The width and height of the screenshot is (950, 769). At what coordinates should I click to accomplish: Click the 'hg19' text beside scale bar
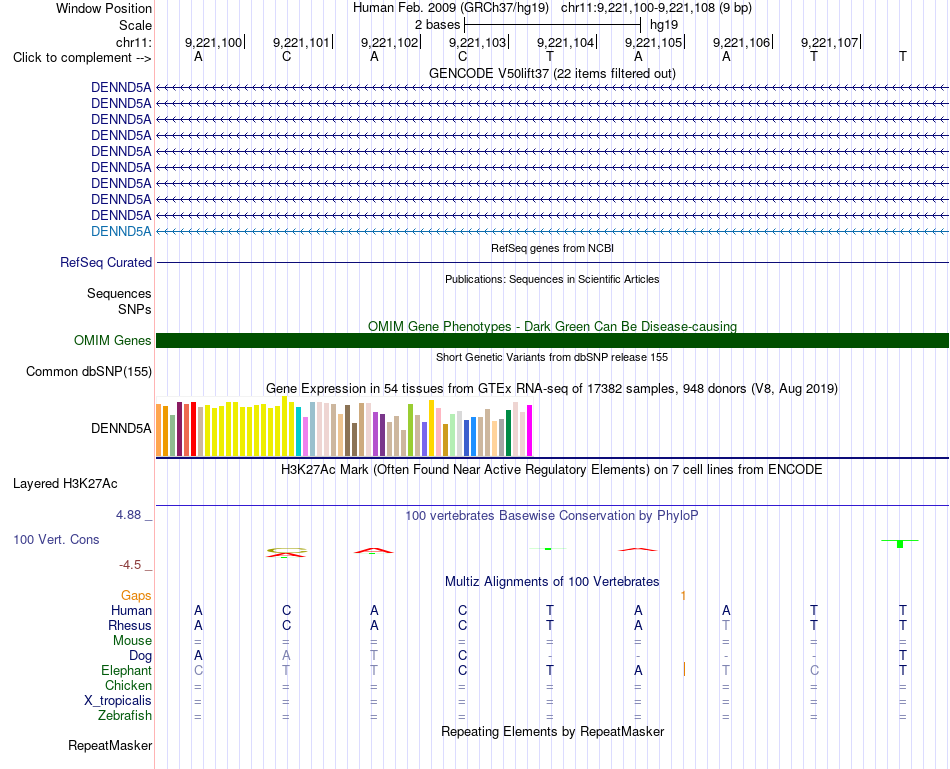664,25
